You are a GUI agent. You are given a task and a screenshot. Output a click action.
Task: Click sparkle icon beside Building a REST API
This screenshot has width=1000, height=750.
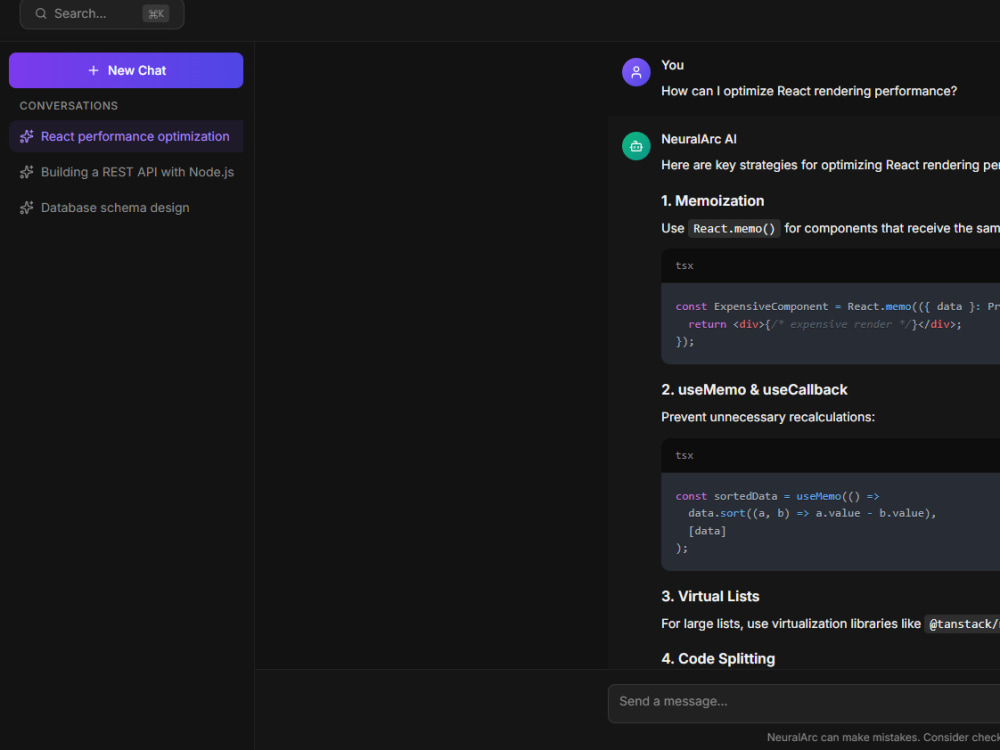26,172
